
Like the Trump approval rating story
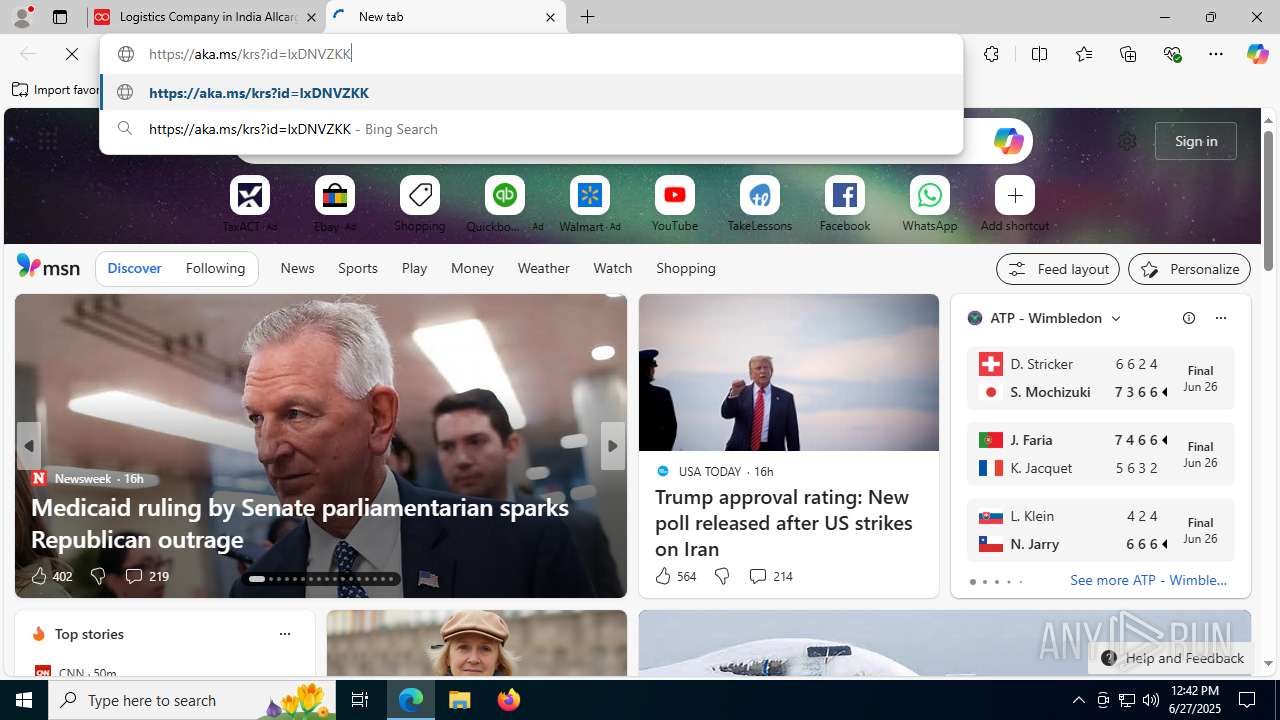coord(674,576)
